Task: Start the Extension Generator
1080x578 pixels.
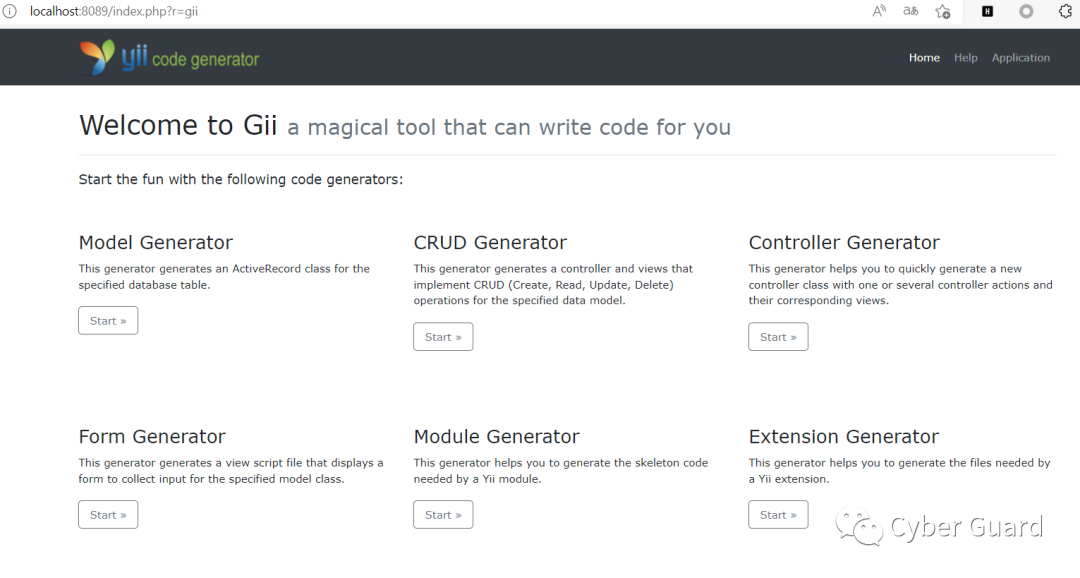Action: coord(778,515)
